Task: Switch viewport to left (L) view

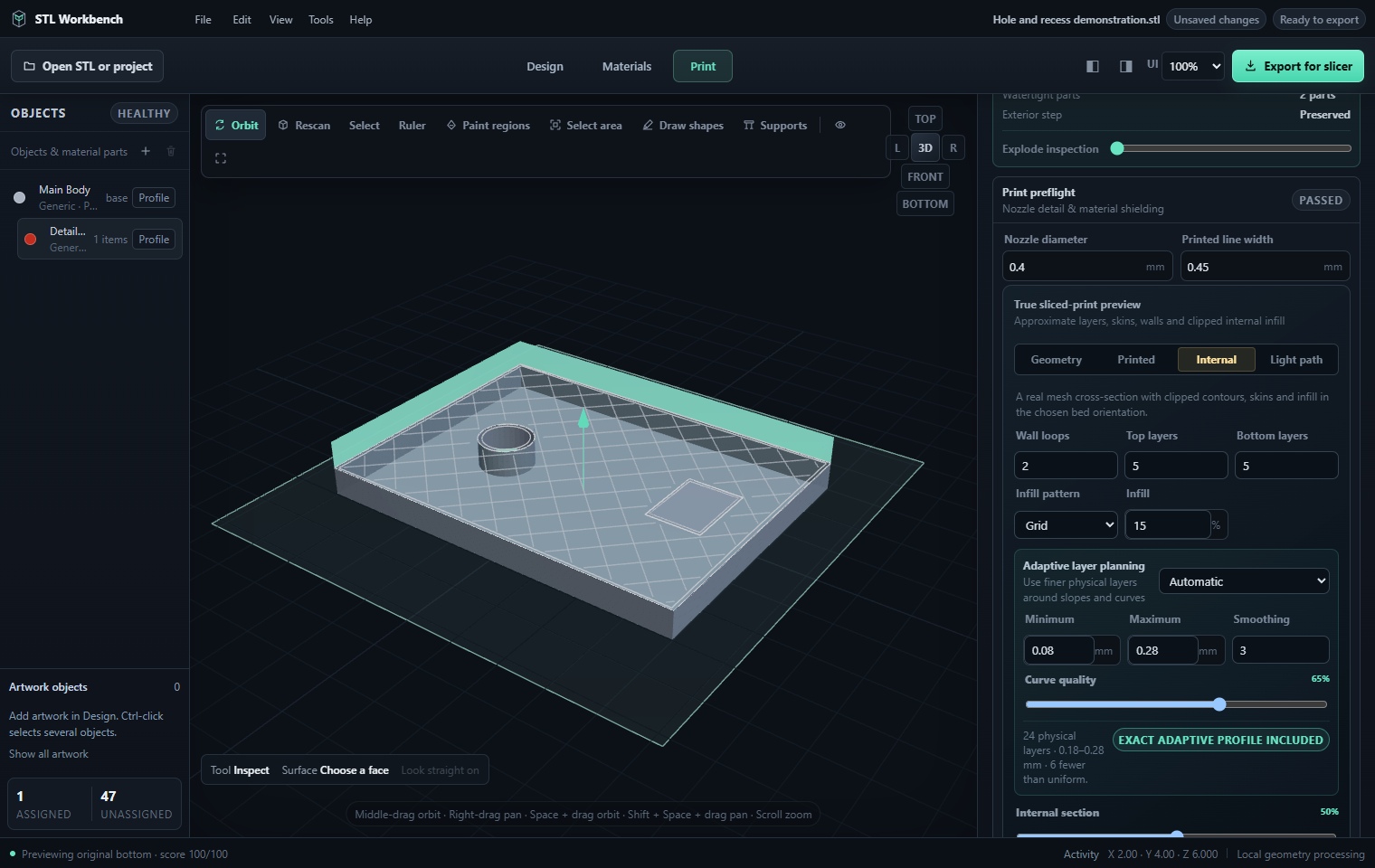Action: pyautogui.click(x=897, y=147)
